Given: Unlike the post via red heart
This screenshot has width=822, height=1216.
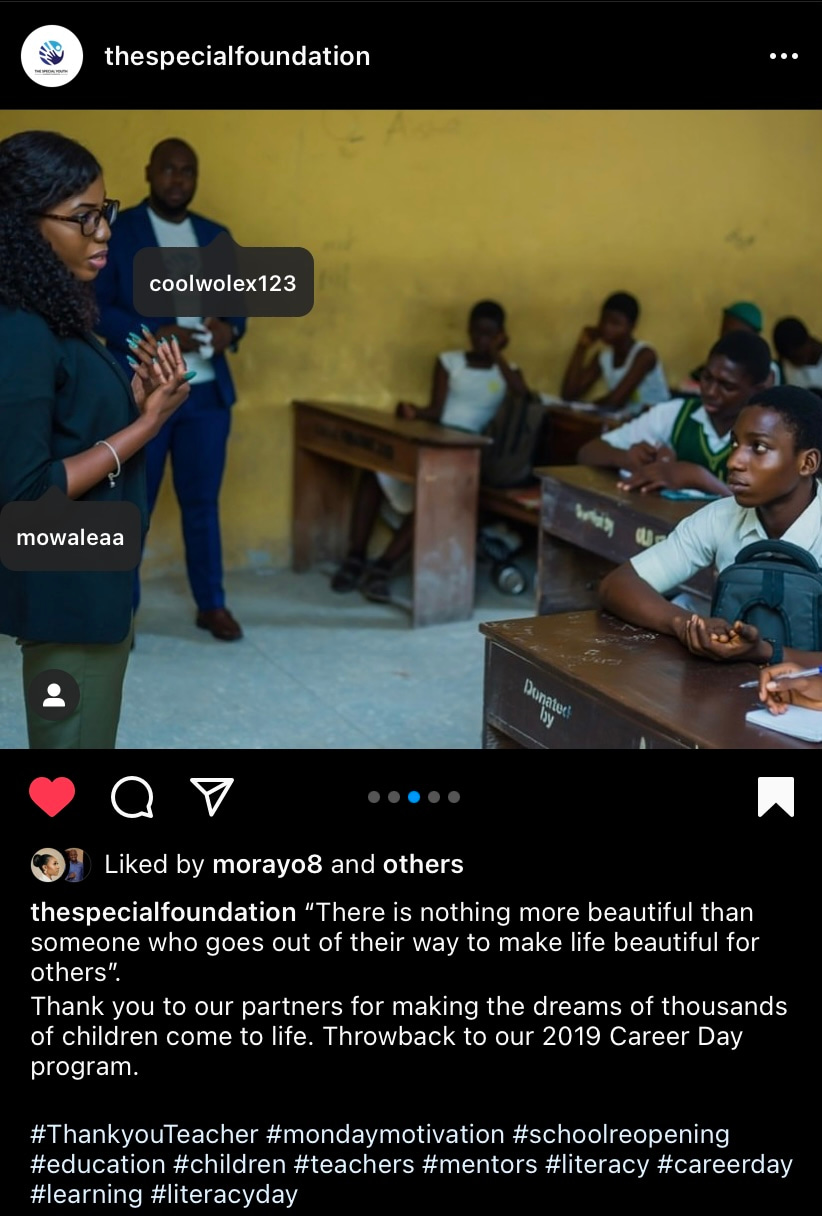Looking at the screenshot, I should pyautogui.click(x=52, y=797).
